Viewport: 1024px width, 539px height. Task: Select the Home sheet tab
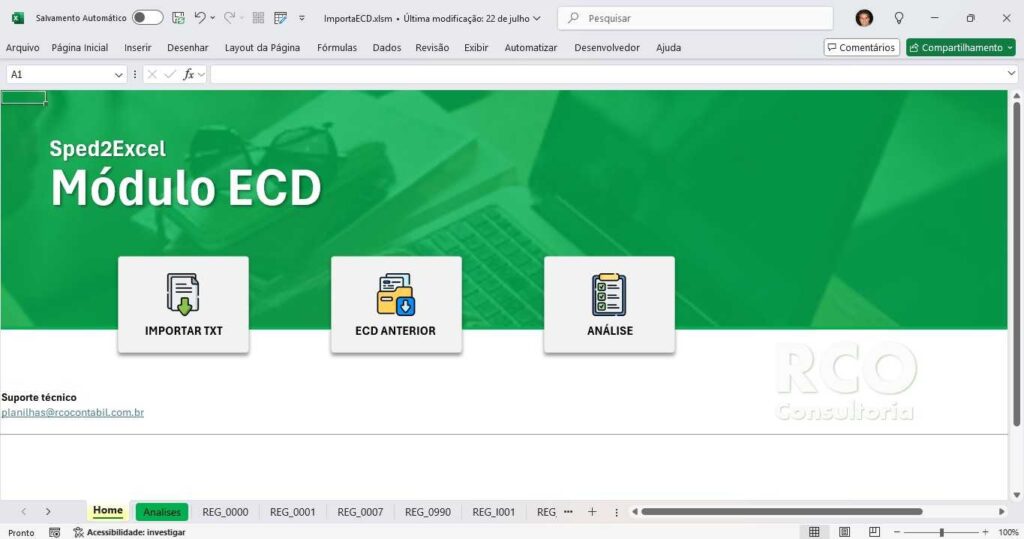[x=108, y=511]
